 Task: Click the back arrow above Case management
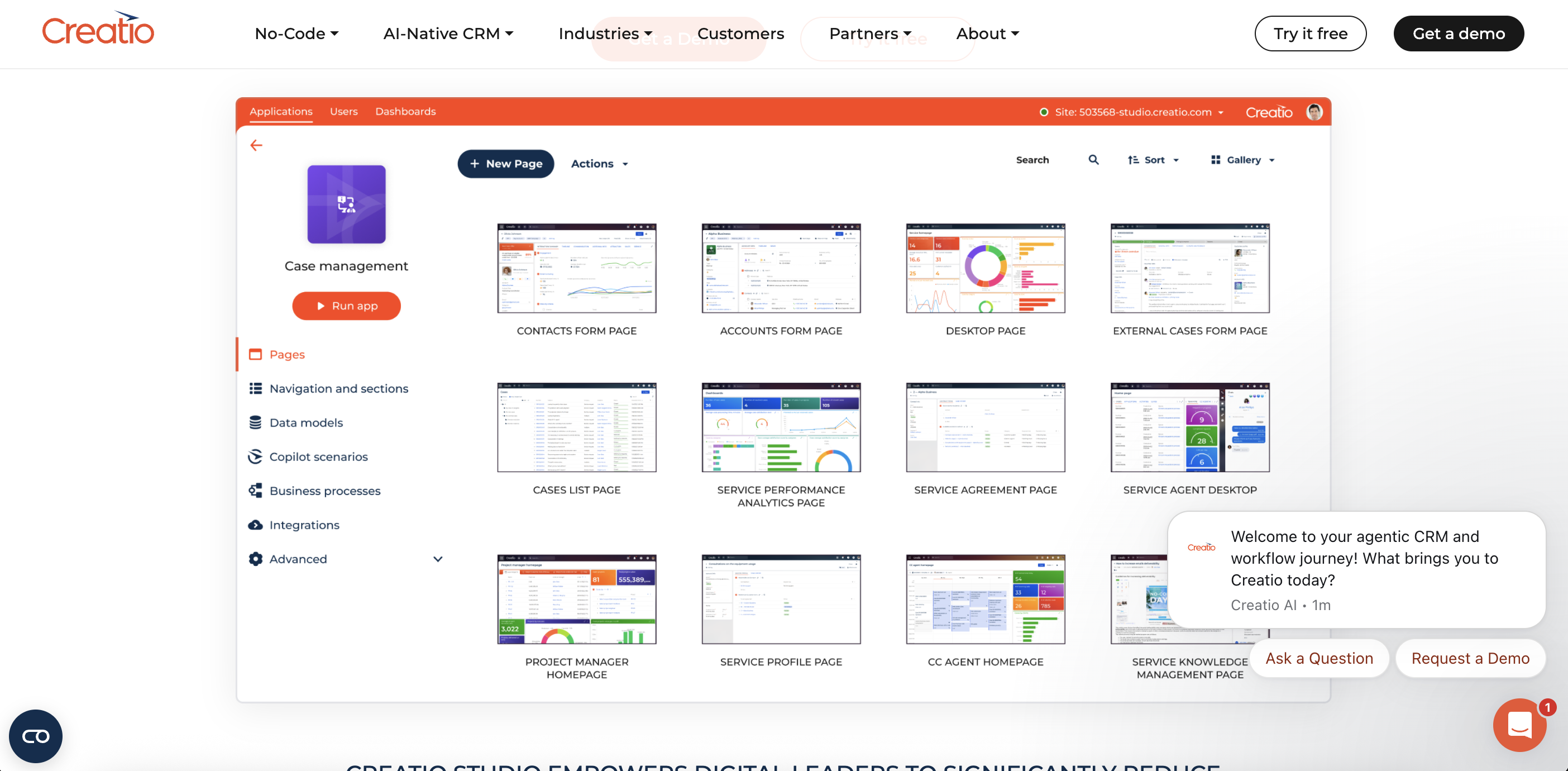(x=256, y=145)
